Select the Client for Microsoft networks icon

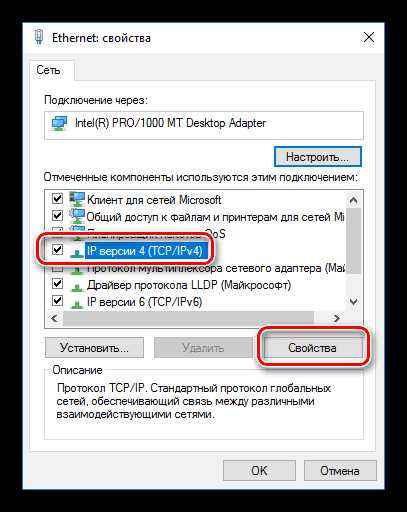click(77, 200)
